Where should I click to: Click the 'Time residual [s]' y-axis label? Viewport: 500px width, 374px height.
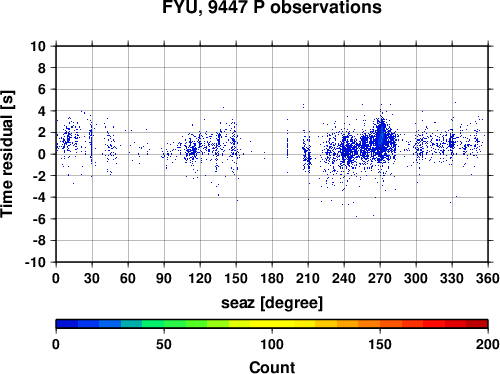coord(7,154)
